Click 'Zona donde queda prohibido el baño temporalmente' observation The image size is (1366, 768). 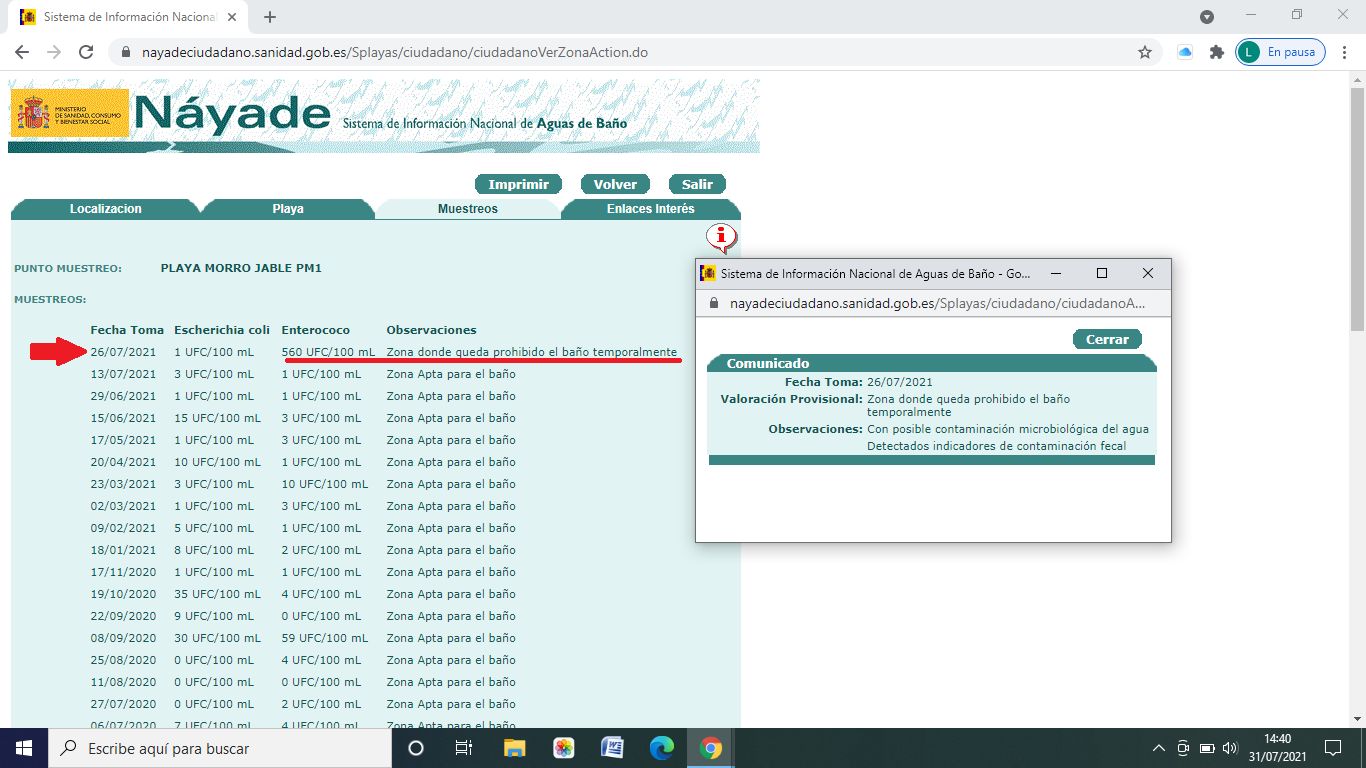point(532,352)
